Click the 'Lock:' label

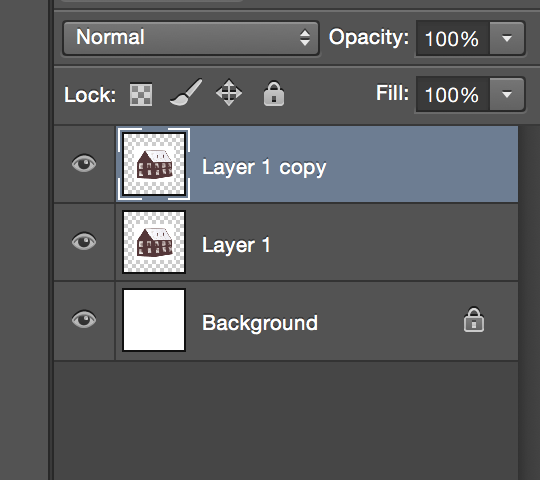click(90, 95)
